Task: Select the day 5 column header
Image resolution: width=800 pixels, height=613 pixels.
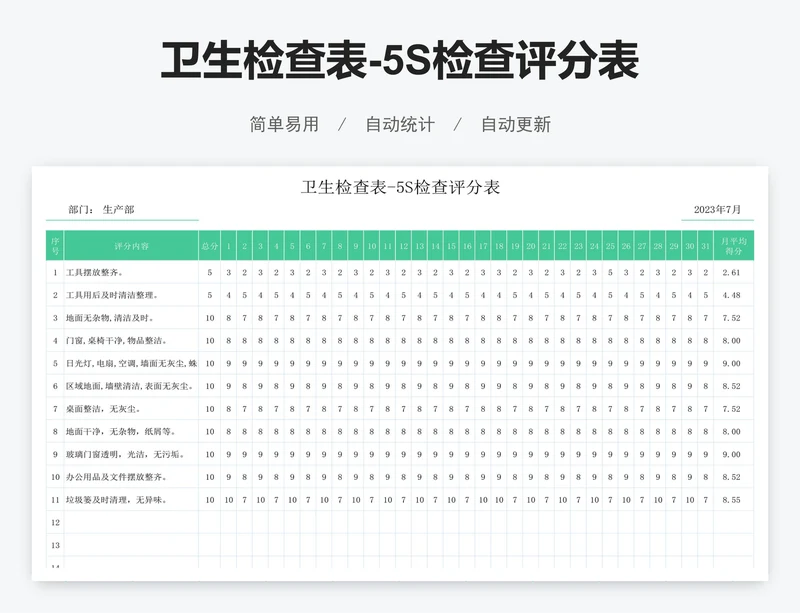Action: point(292,246)
